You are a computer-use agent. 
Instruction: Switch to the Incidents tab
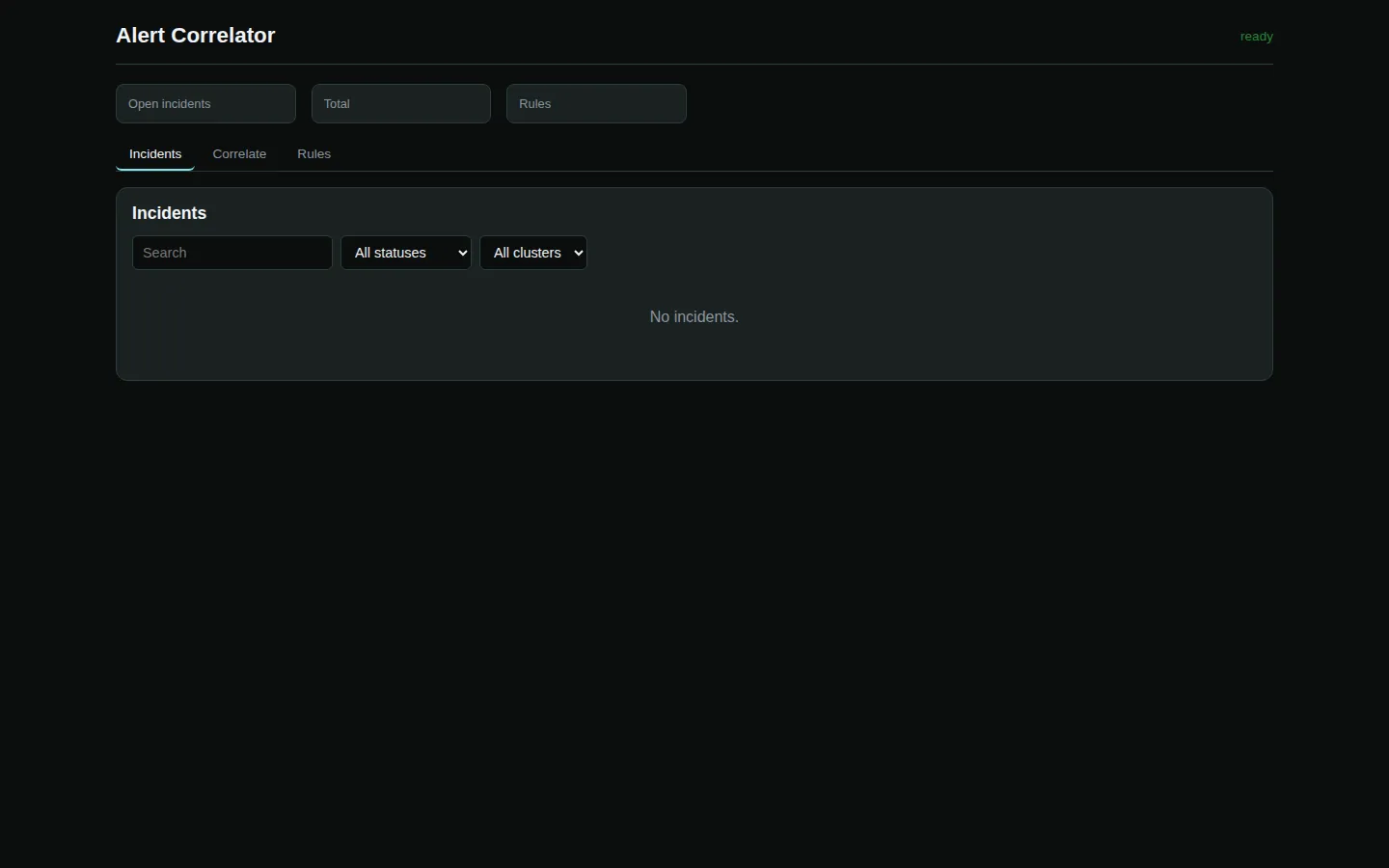coord(155,154)
